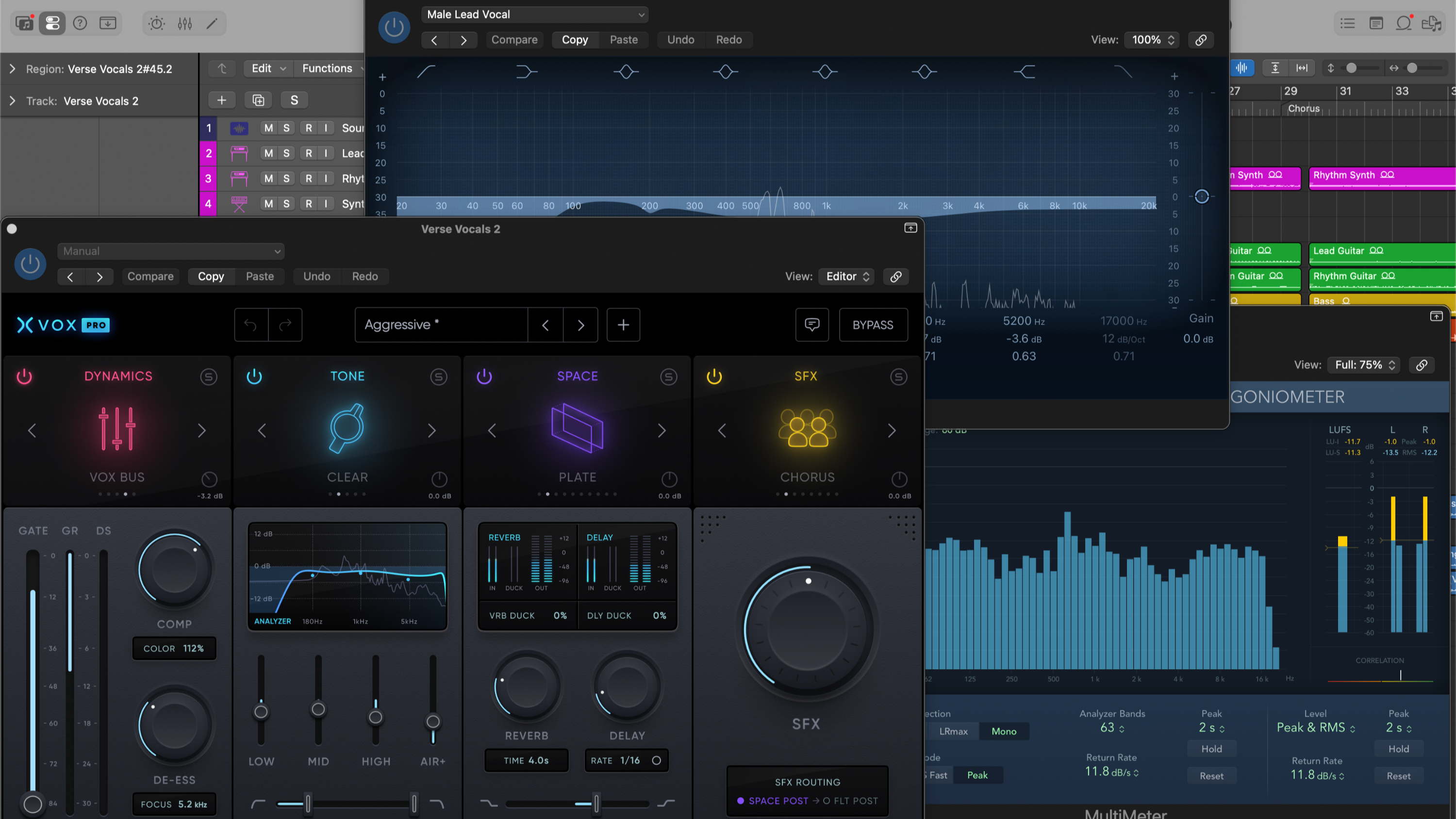Screen dimensions: 1456x819
Task: Open the Smart Controls dial icon
Action: coord(157,23)
